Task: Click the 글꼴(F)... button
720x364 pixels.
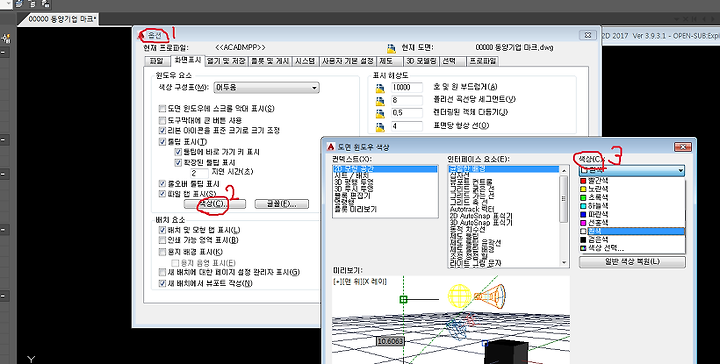Action: tap(282, 204)
